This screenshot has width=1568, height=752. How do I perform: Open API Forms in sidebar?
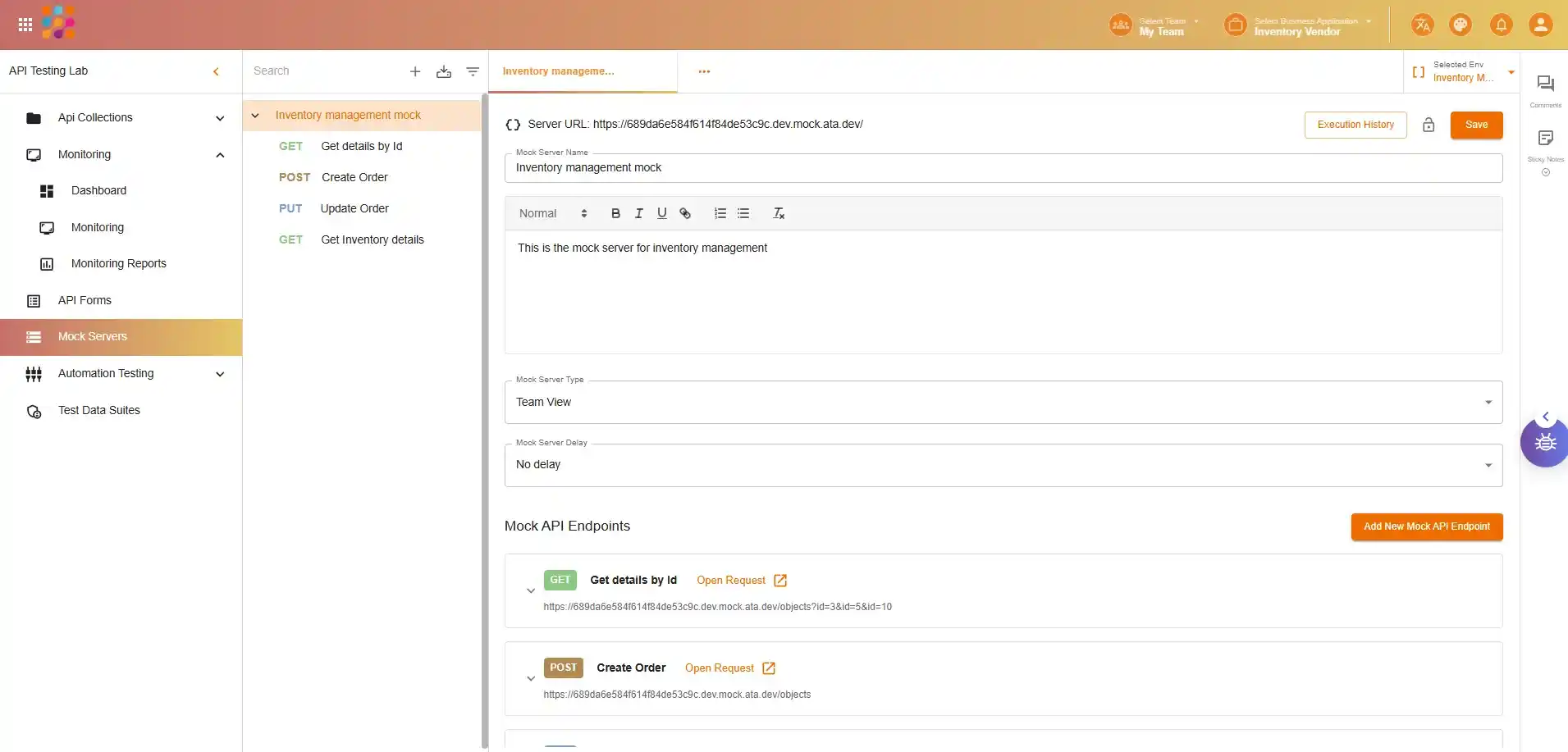85,301
